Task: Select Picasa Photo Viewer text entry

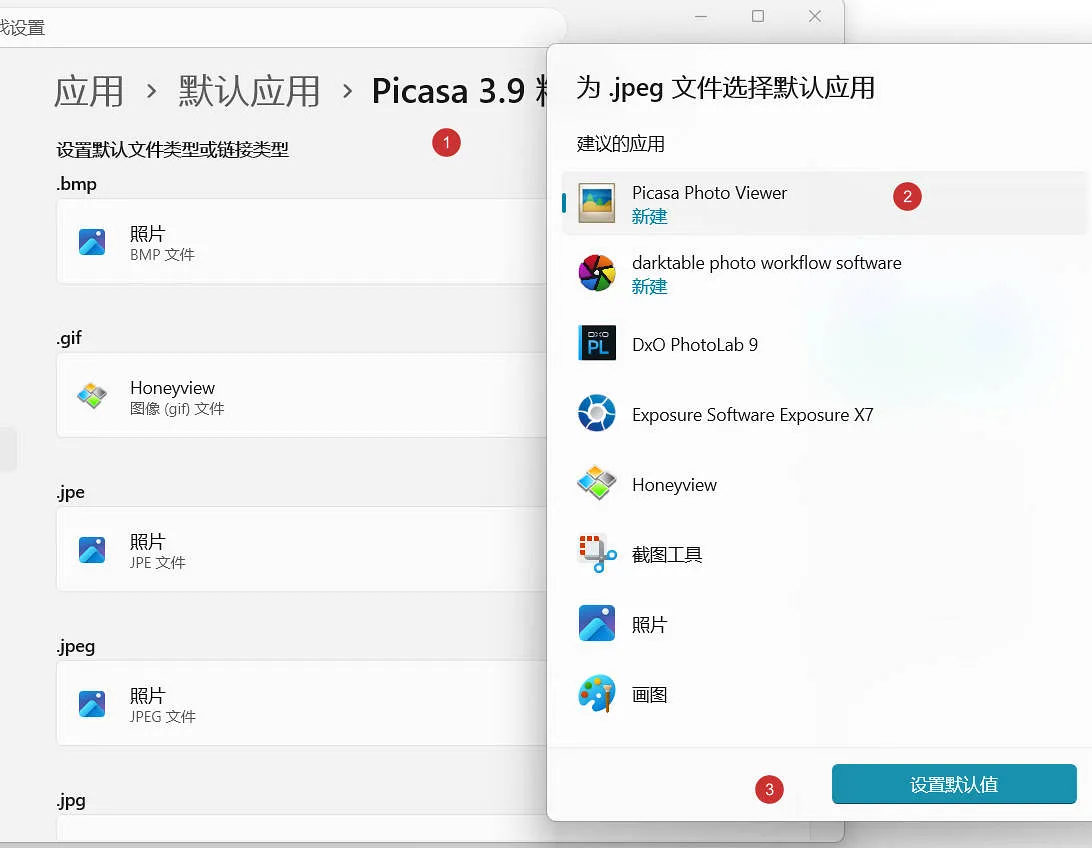Action: (709, 193)
